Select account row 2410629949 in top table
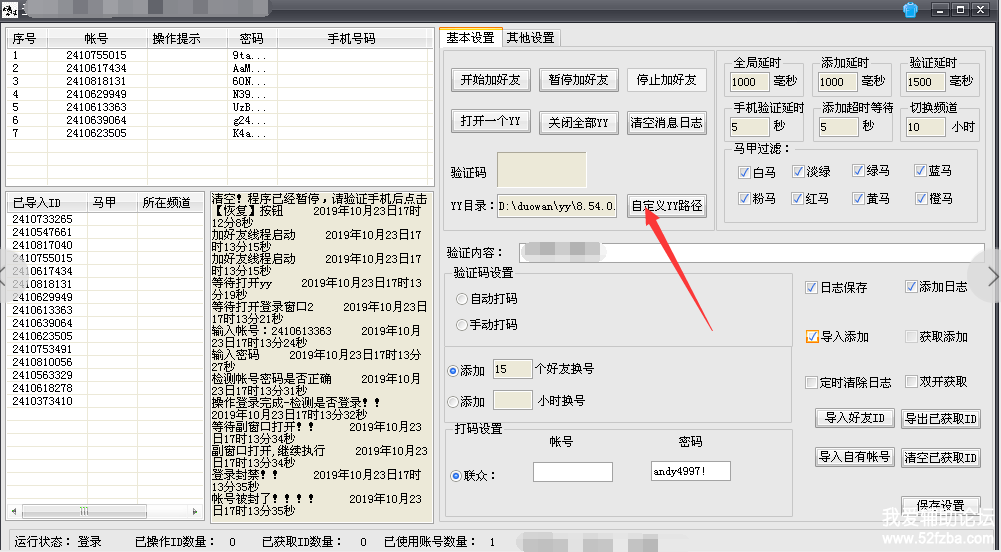 click(x=219, y=94)
